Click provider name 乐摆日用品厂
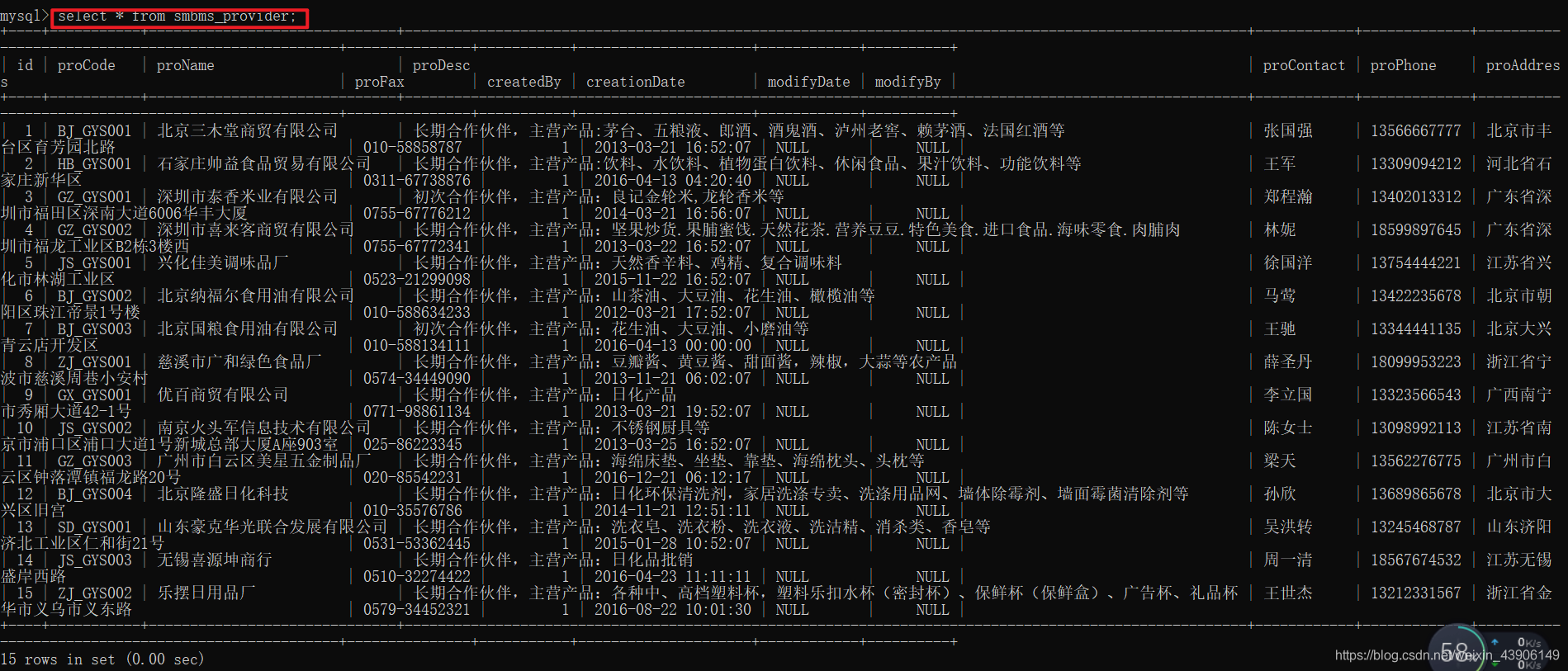Screen dimensions: 1568x671 206,593
